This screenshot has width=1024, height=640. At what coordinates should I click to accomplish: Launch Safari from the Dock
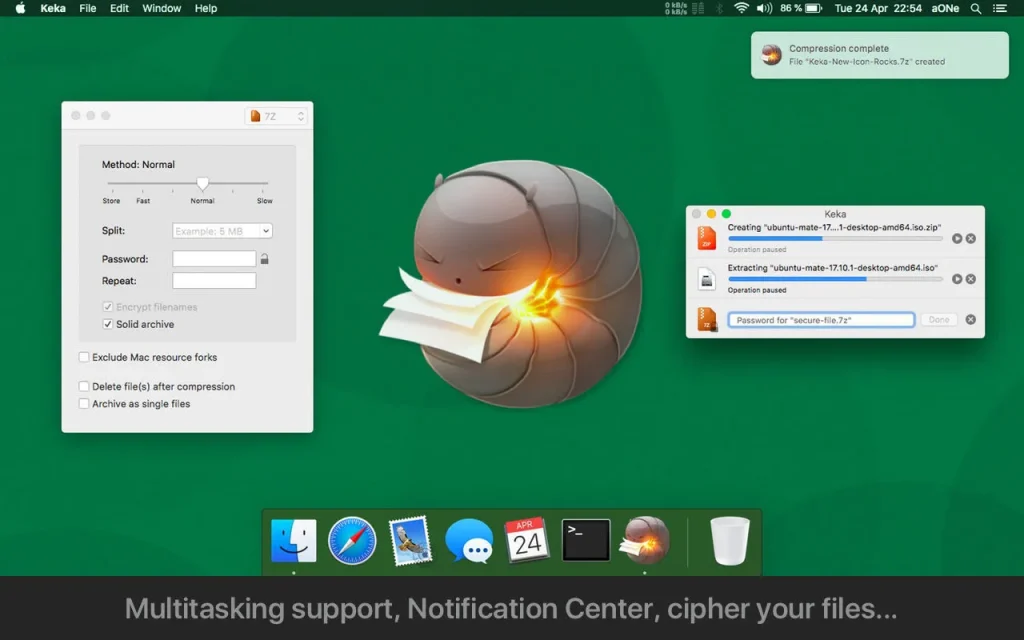352,540
